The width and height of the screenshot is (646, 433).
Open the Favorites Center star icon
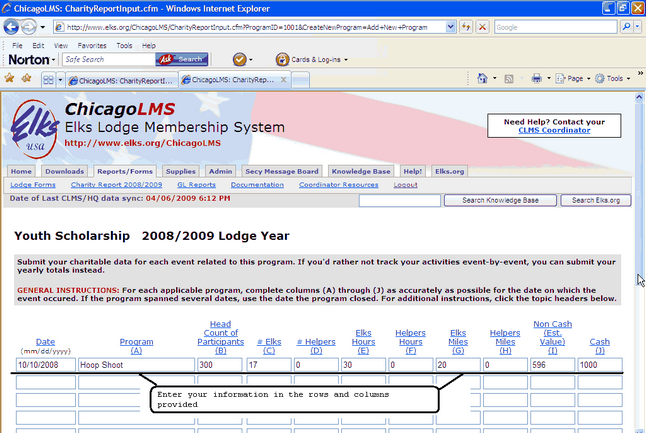(x=10, y=78)
